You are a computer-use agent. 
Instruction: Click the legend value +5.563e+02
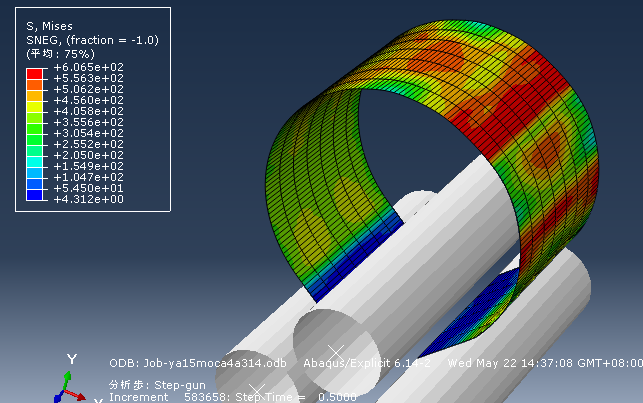(x=89, y=78)
